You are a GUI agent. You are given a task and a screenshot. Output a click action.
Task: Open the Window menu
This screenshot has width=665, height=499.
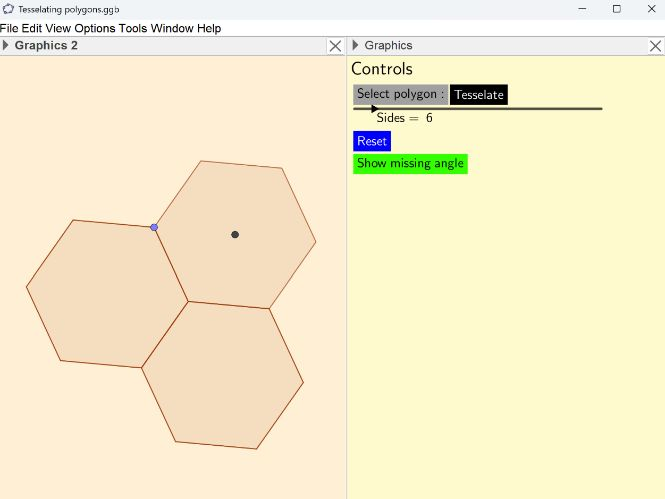(172, 28)
